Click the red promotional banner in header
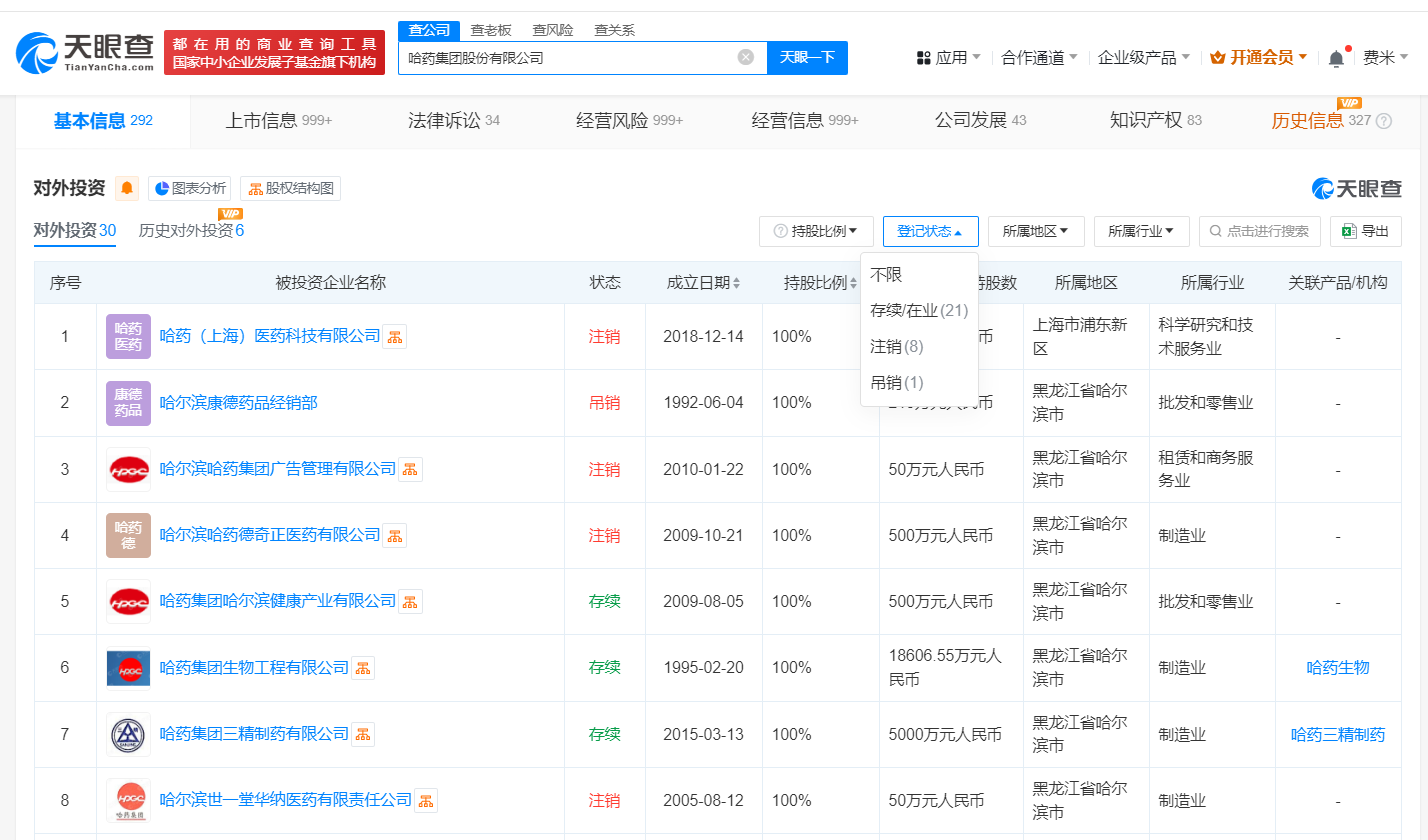 pos(274,52)
